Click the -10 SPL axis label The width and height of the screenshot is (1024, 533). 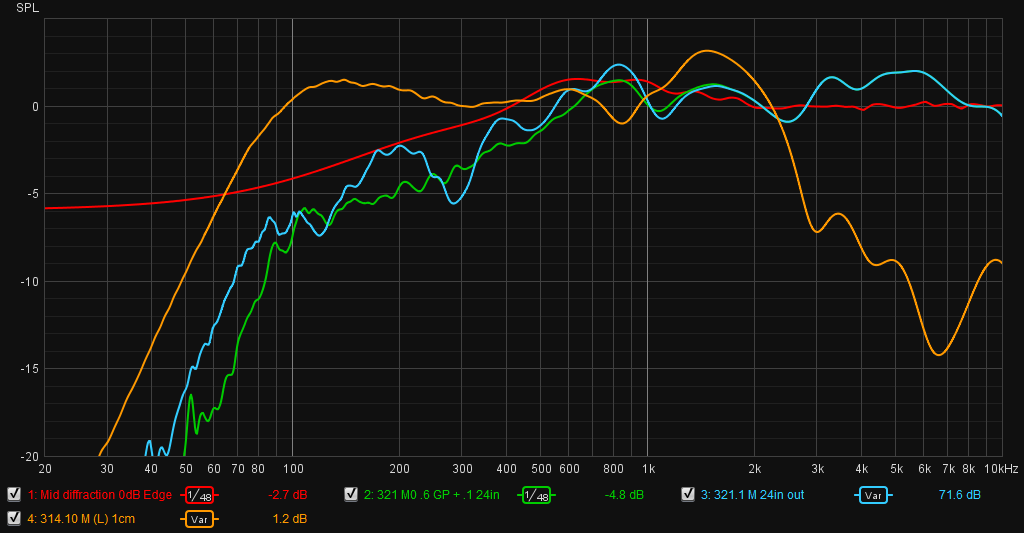(31, 282)
